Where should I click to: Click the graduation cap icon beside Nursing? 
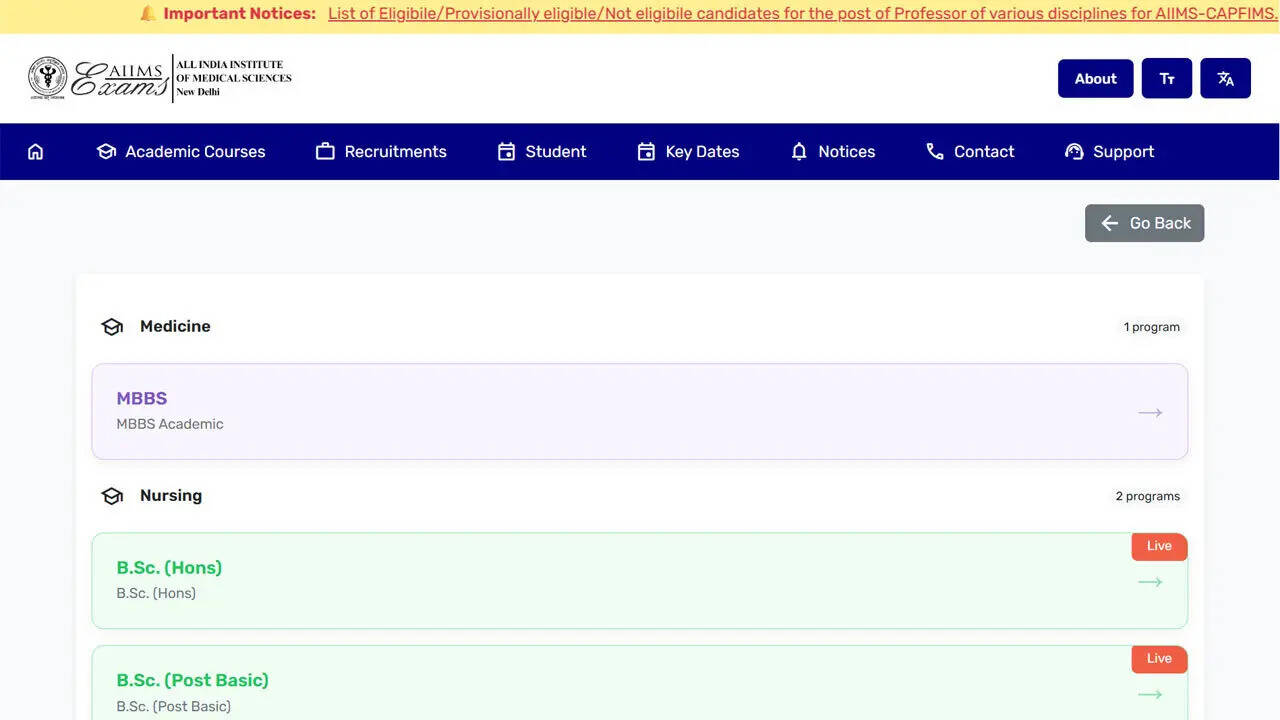(112, 496)
